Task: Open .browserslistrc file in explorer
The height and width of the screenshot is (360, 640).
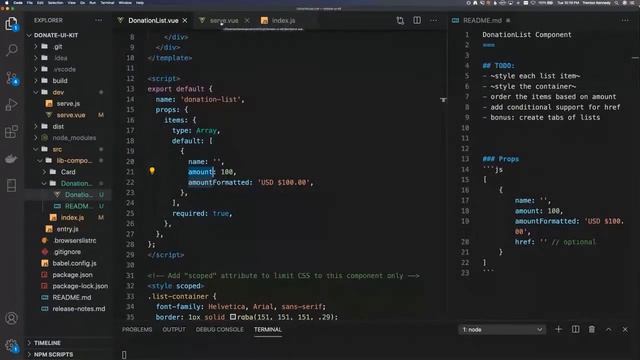Action: [x=75, y=240]
